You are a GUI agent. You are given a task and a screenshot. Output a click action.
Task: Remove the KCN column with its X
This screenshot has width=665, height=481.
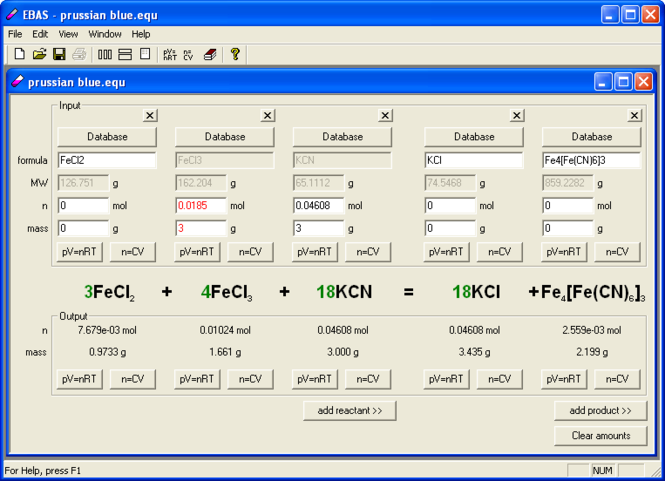tap(385, 115)
